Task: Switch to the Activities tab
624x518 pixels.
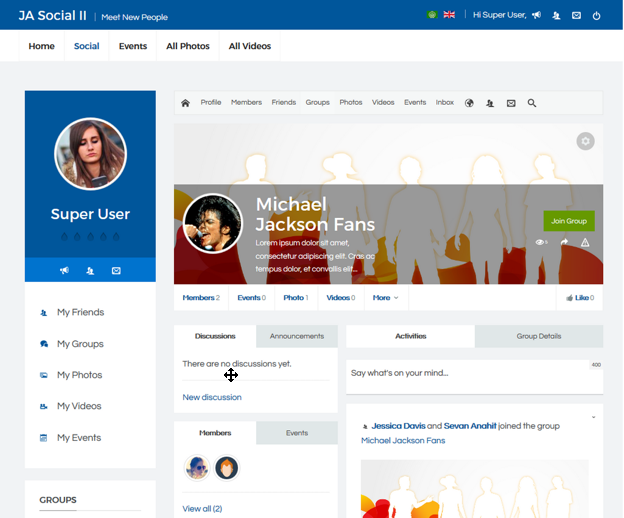Action: click(410, 336)
